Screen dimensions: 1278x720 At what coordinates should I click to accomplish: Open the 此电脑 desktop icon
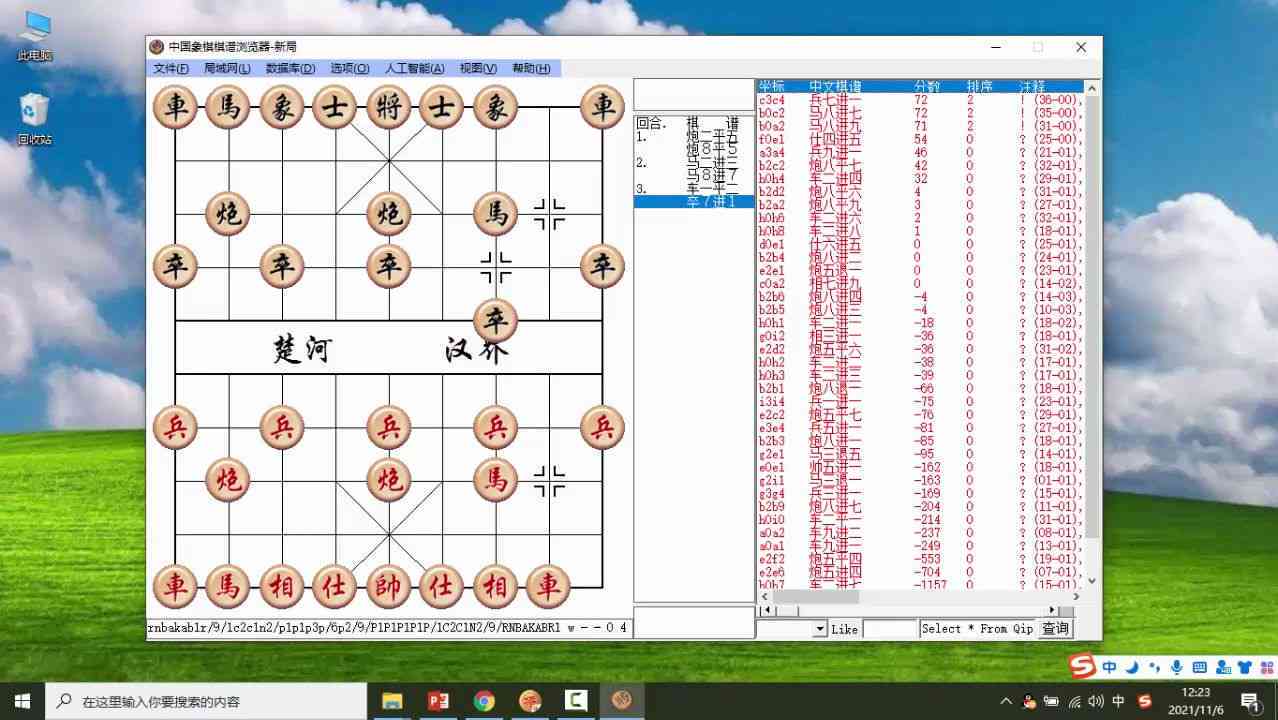(34, 36)
